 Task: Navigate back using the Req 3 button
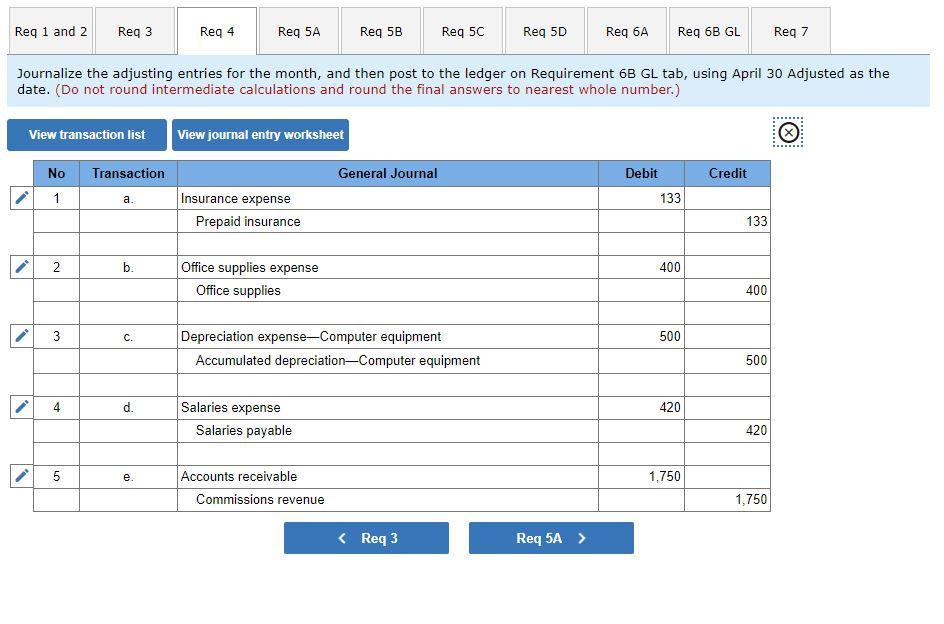point(366,537)
